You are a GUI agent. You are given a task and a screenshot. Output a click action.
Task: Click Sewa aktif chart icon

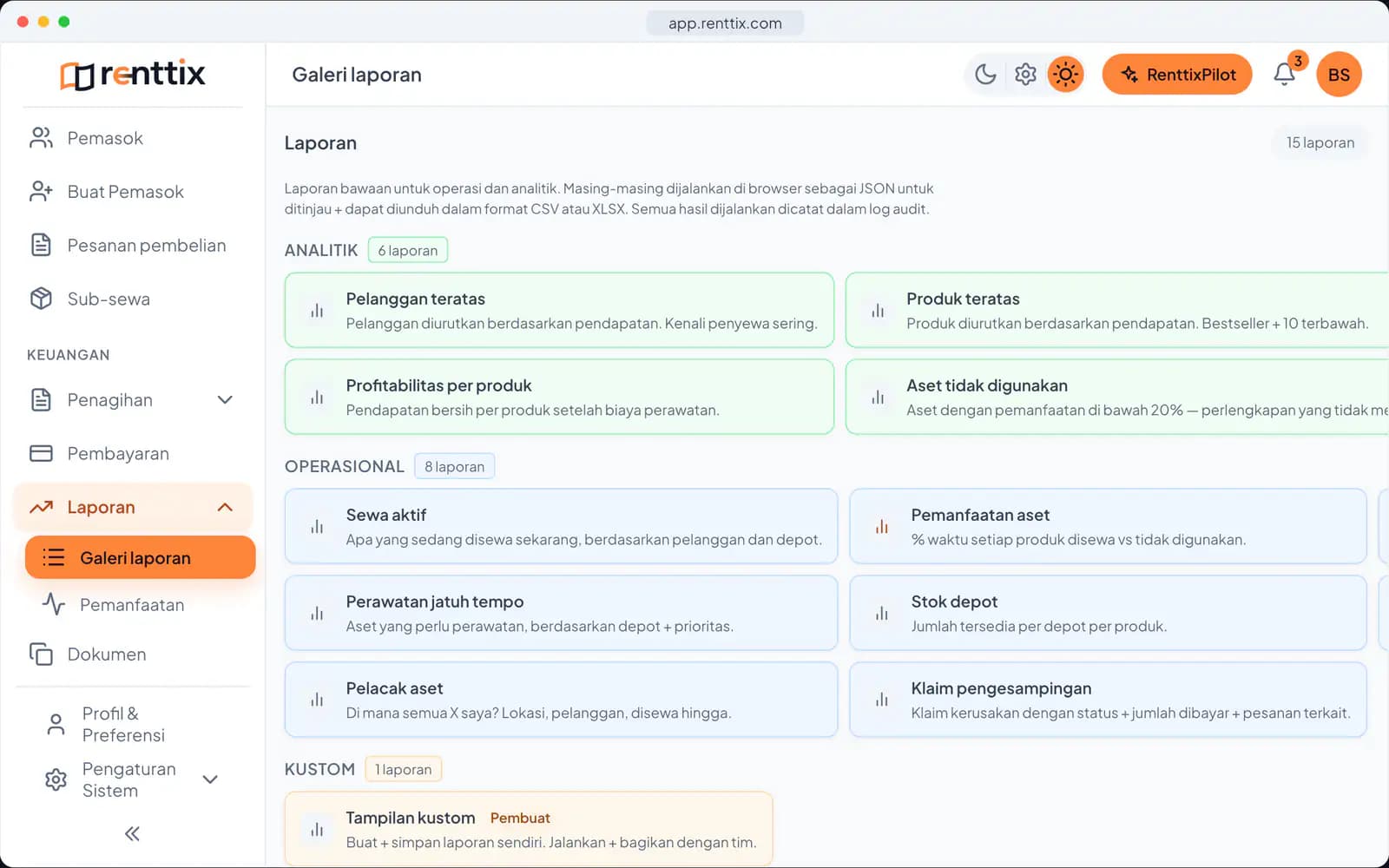317,527
